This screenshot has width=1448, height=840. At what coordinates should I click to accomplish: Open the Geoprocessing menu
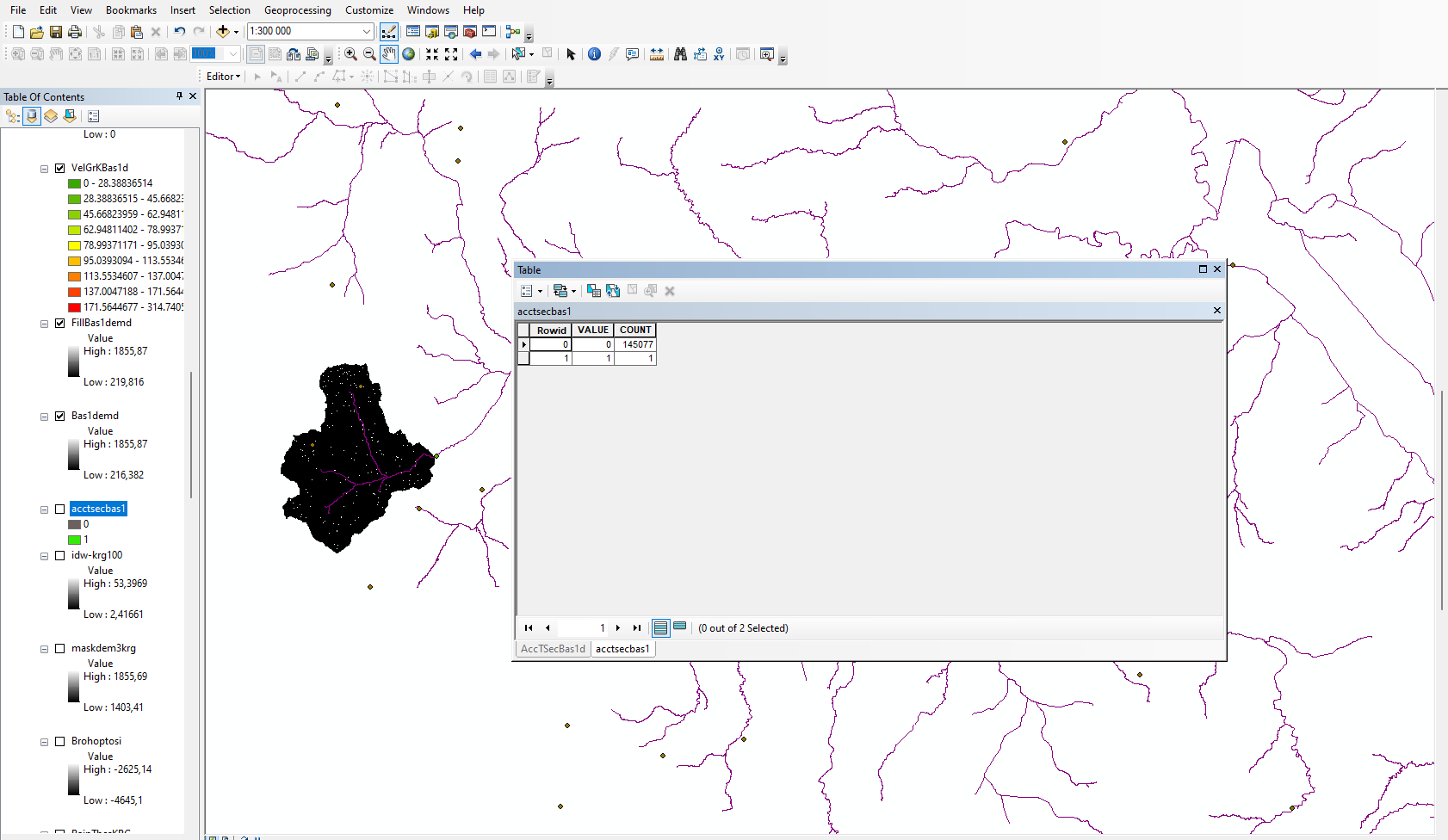point(297,10)
